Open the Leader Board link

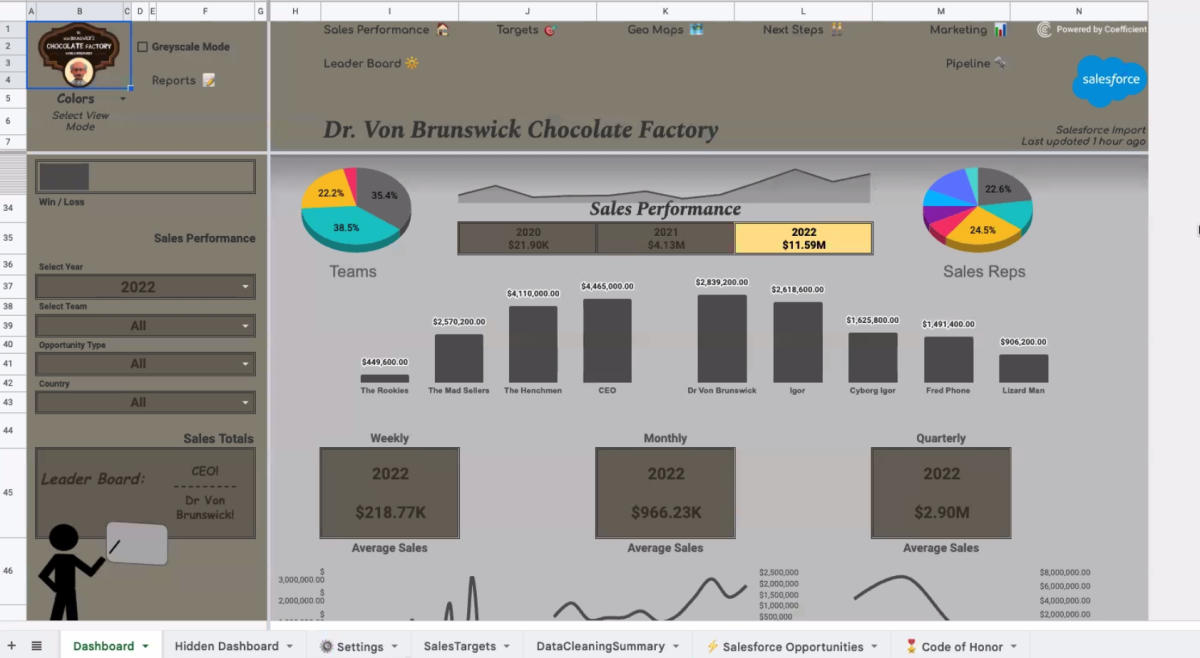pos(370,63)
